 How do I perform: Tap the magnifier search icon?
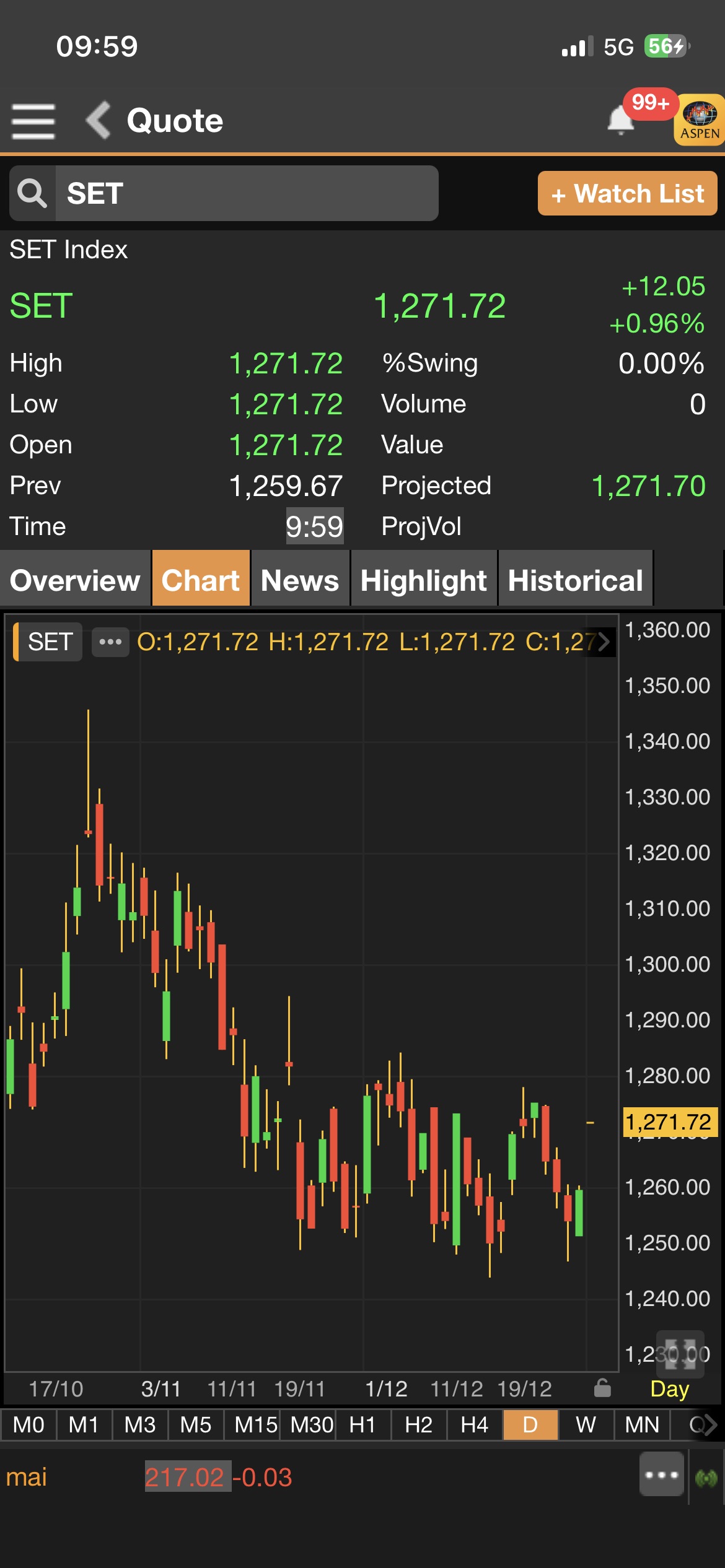(32, 193)
